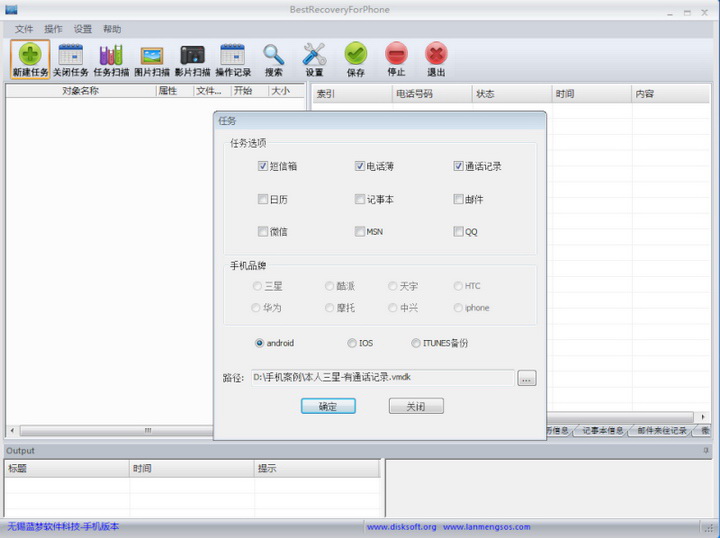The image size is (720, 538).
Task: Select the HTC brand radio button
Action: 458,286
